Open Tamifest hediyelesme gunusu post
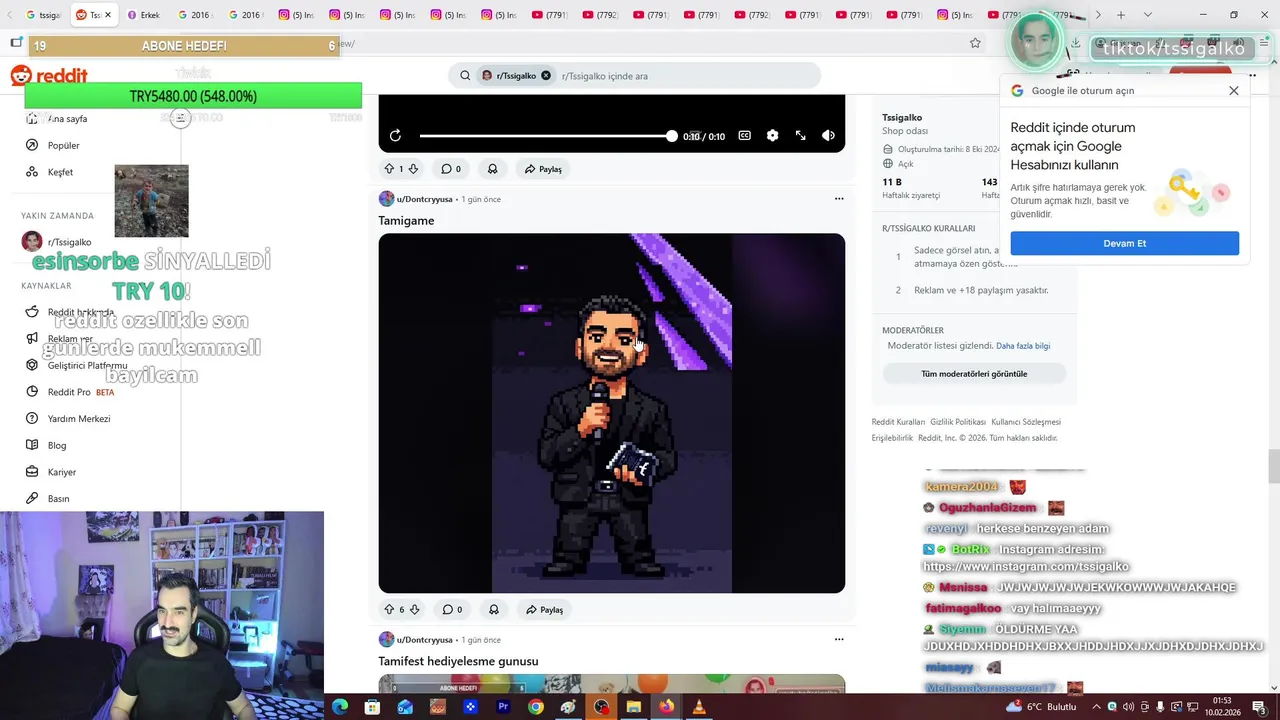 tap(458, 661)
